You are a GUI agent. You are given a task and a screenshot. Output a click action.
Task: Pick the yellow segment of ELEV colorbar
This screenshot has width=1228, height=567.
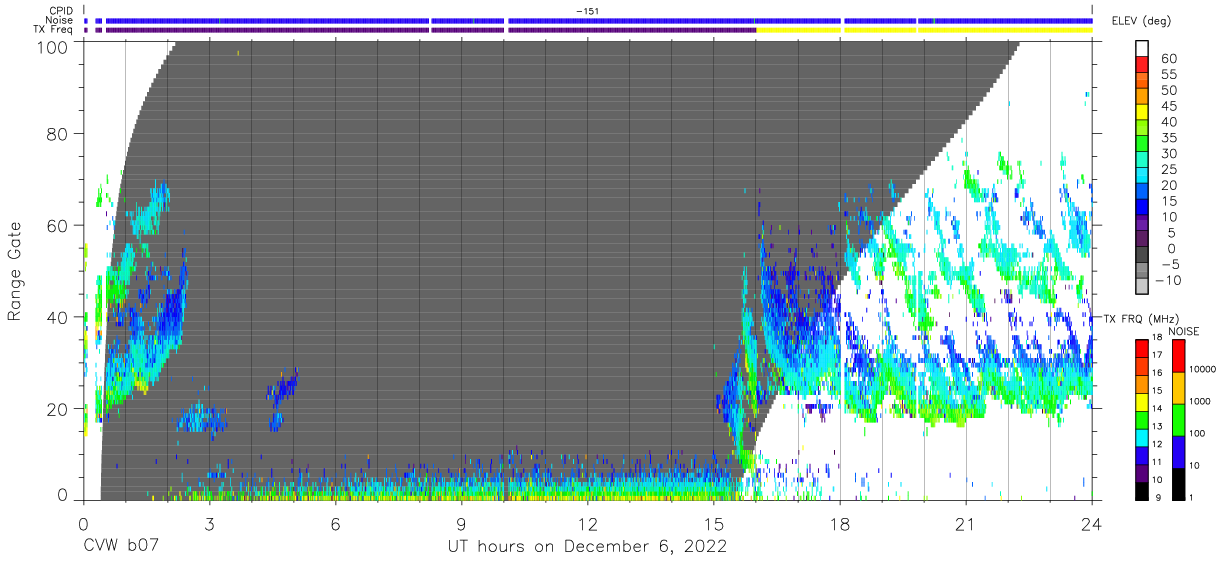tap(1144, 112)
